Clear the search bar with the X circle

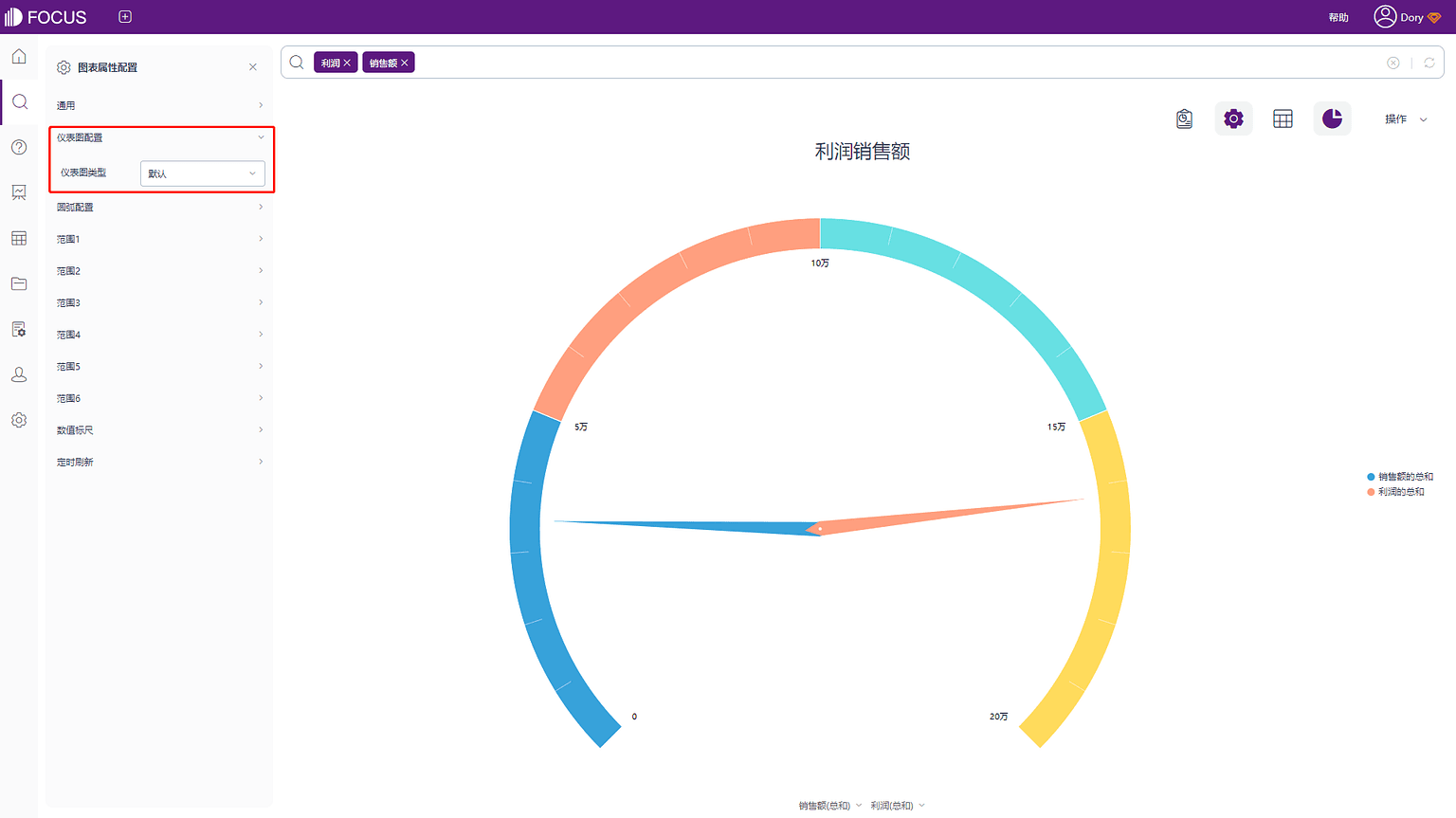[x=1393, y=63]
